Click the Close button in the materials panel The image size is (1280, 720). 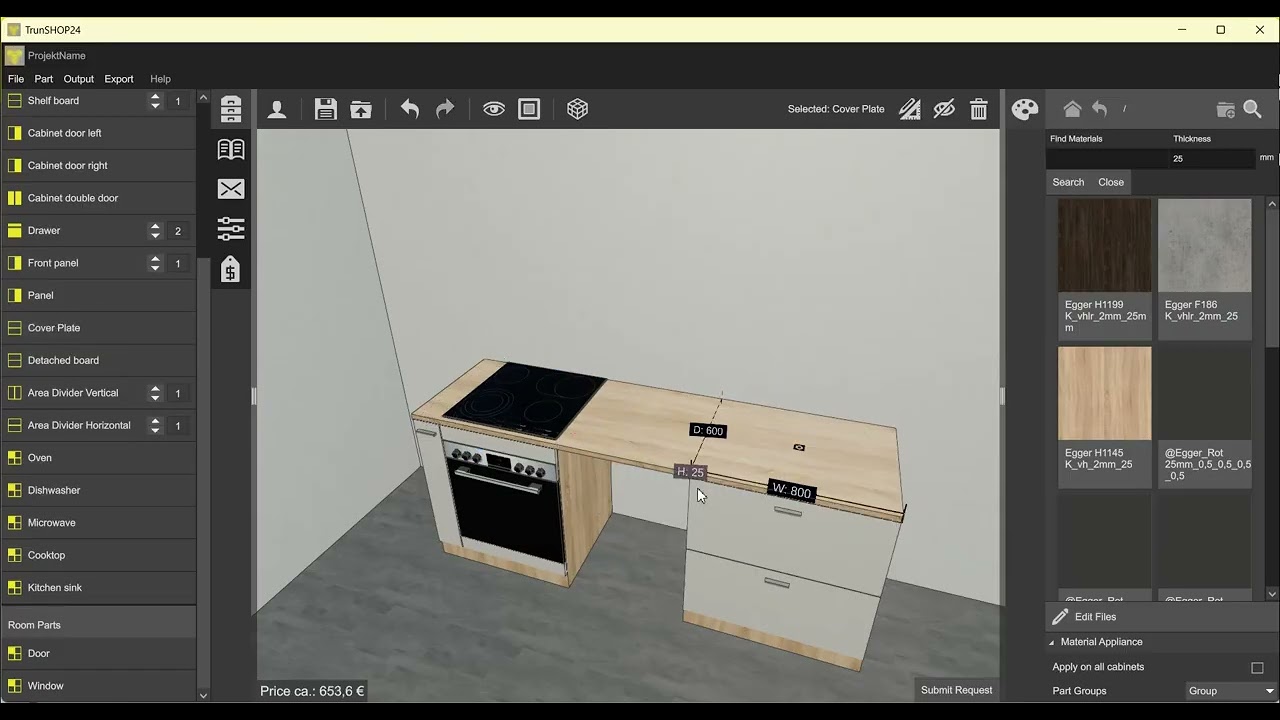1111,182
